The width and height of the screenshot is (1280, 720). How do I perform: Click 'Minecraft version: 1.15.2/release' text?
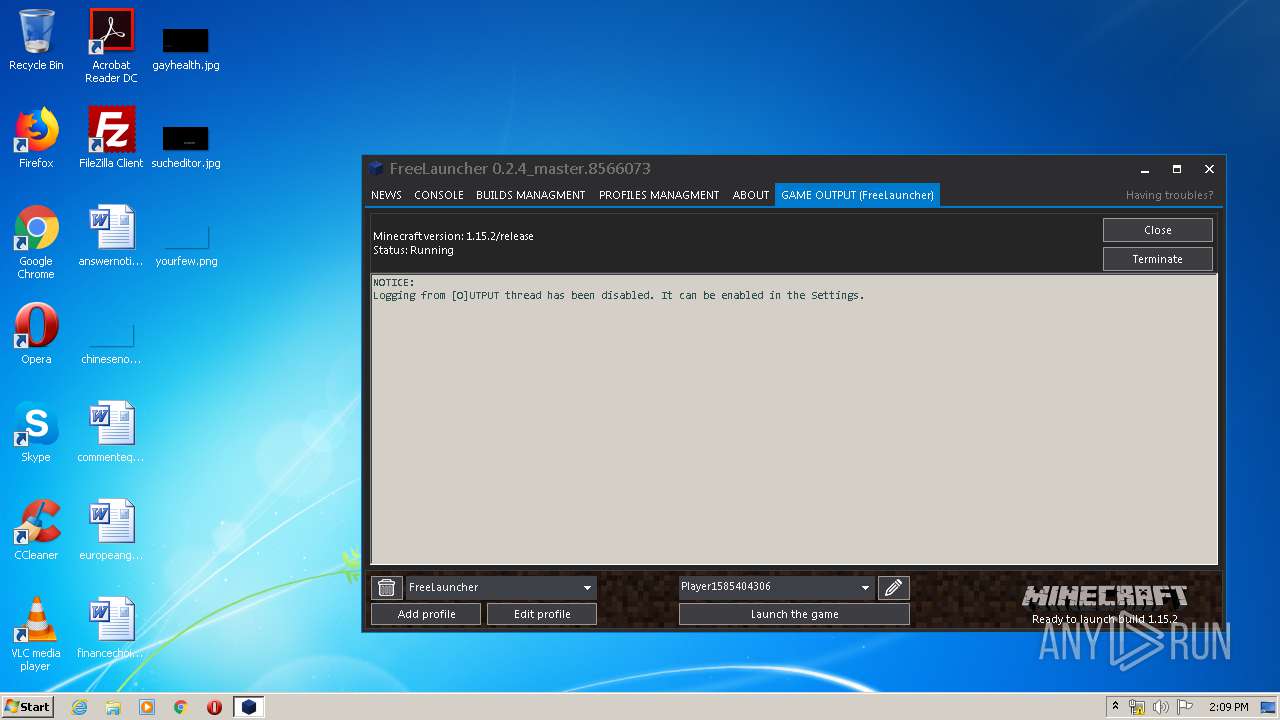pyautogui.click(x=453, y=236)
